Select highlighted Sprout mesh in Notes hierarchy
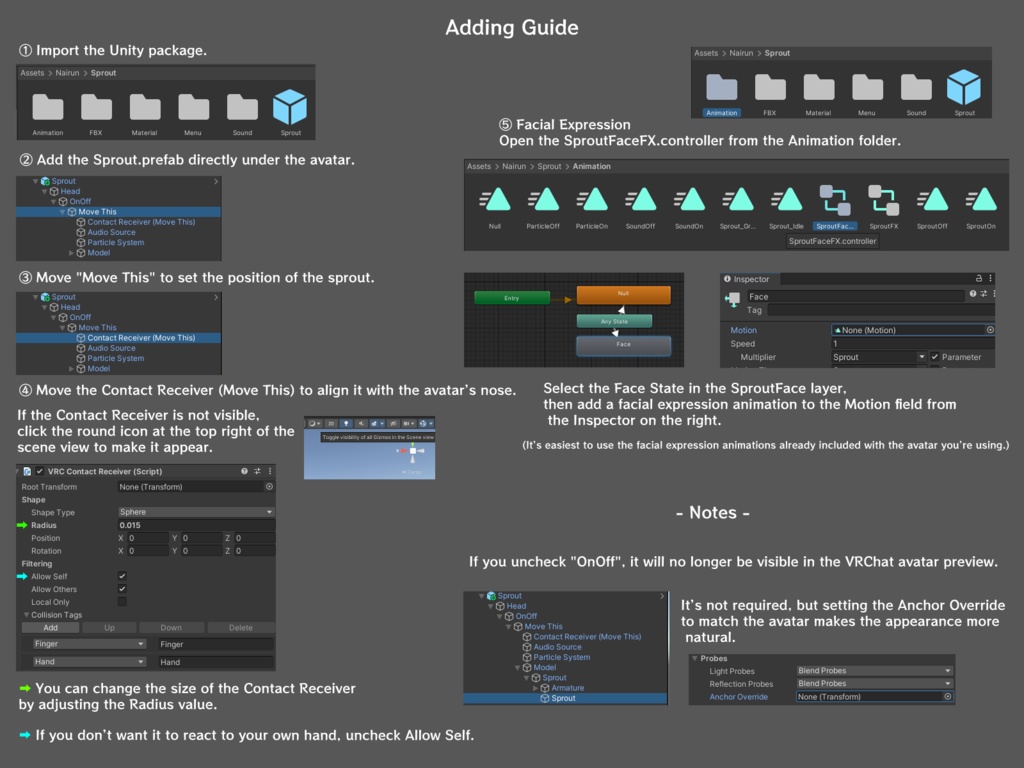Viewport: 1024px width, 768px height. coord(566,698)
